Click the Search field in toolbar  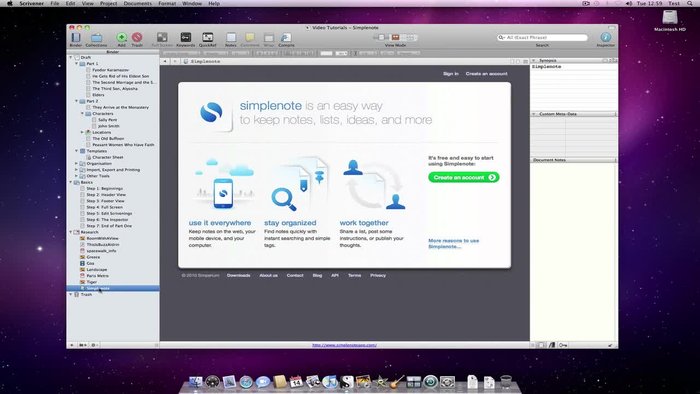point(542,37)
